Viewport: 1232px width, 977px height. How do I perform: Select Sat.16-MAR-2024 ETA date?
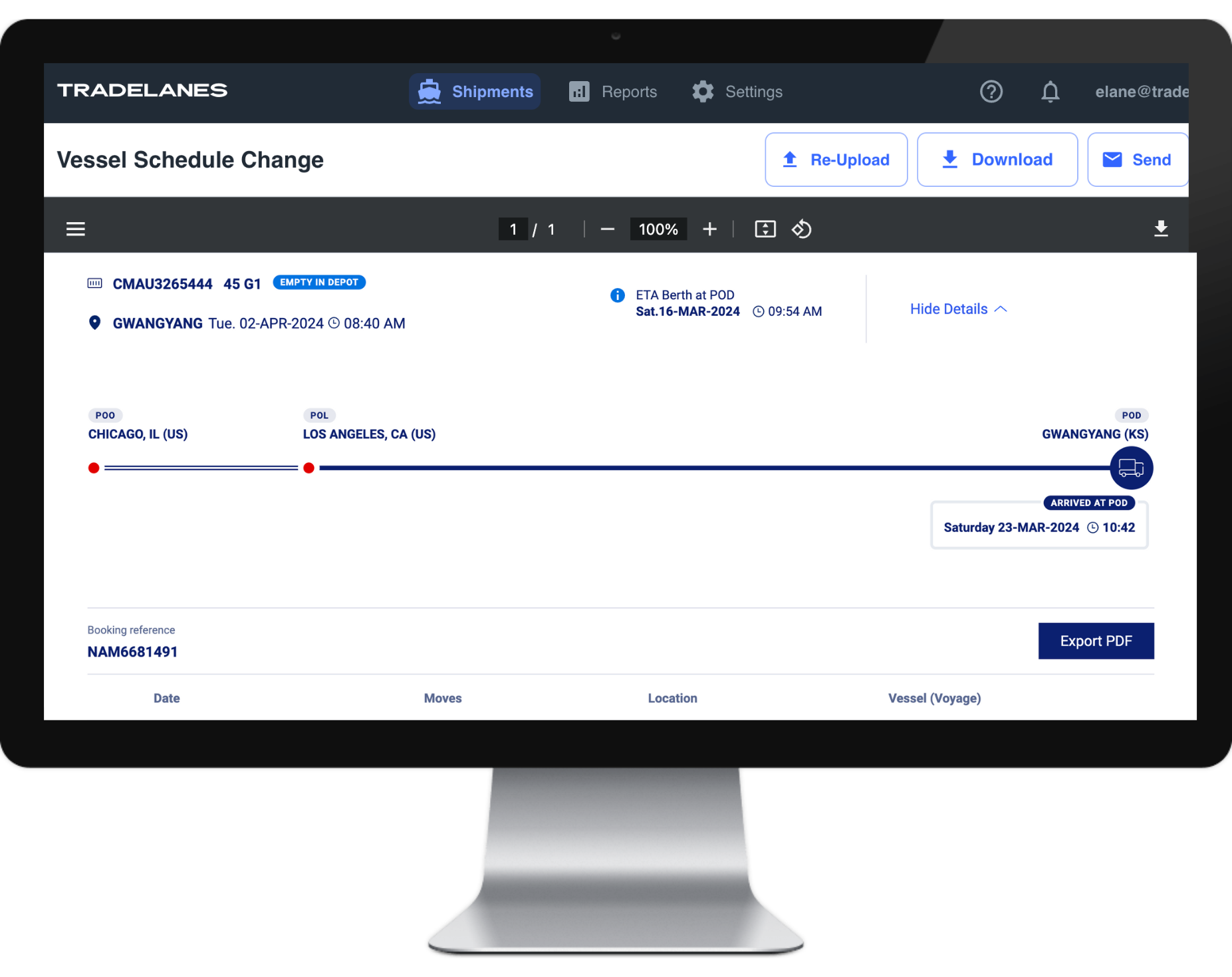point(687,312)
